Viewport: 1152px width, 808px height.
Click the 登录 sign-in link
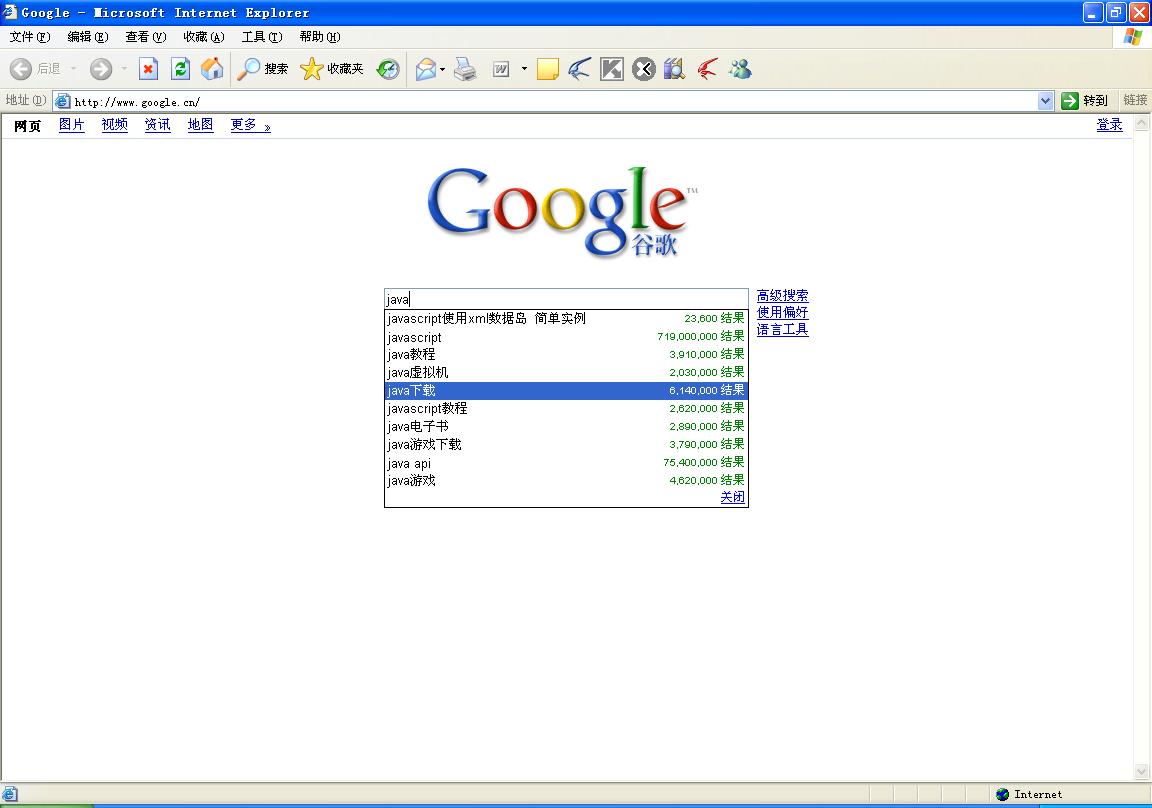(1109, 125)
